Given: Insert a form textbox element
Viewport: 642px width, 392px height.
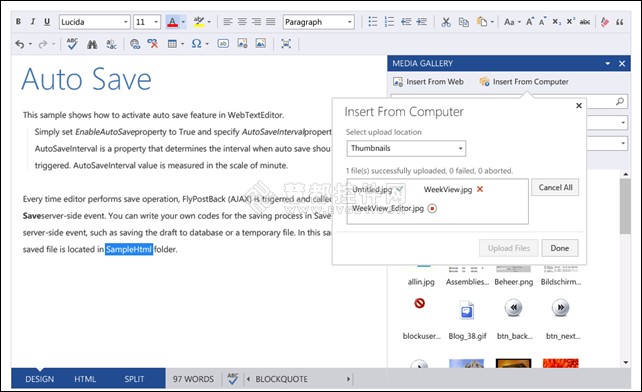Looking at the screenshot, I should tap(223, 43).
